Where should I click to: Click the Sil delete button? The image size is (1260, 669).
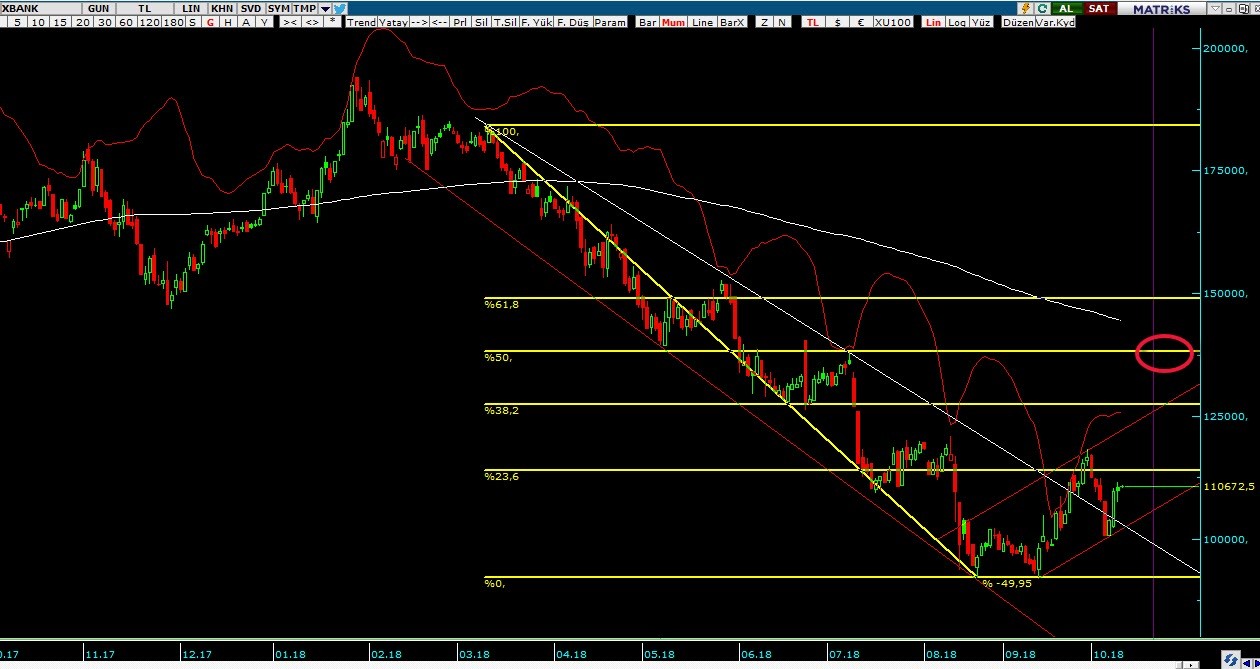pos(481,22)
